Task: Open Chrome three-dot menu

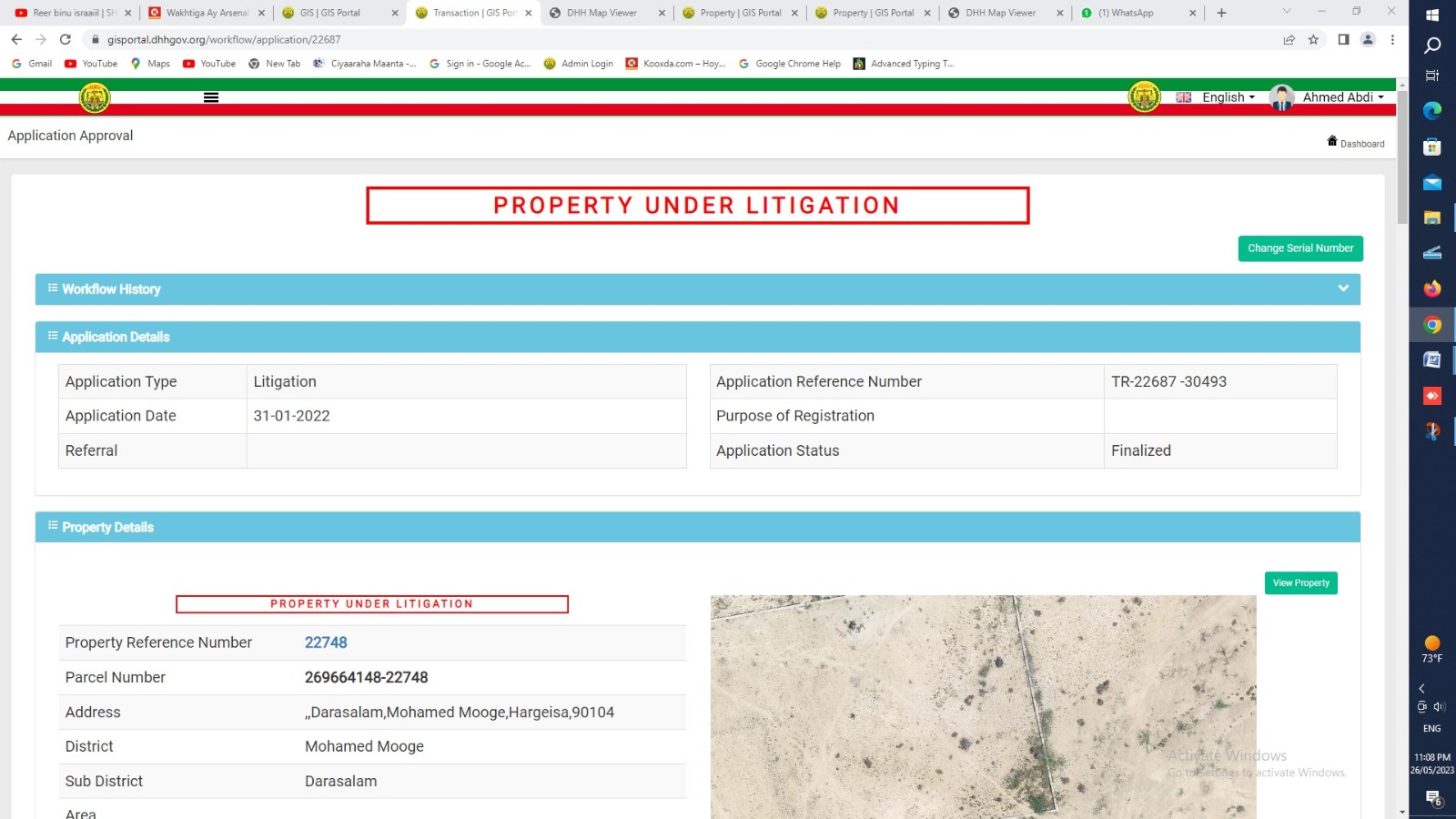Action: (x=1392, y=39)
